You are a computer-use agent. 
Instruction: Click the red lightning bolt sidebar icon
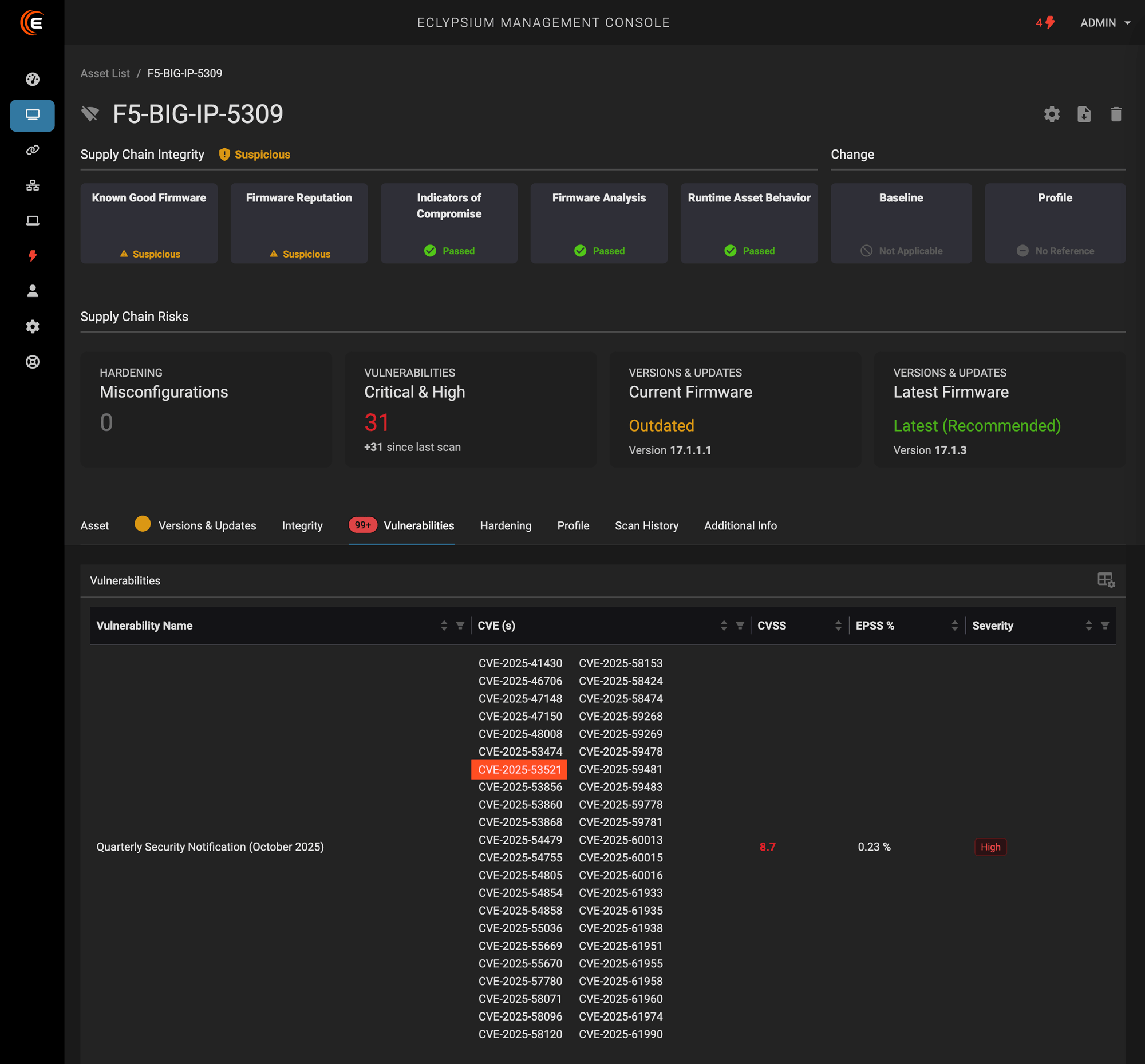click(32, 256)
